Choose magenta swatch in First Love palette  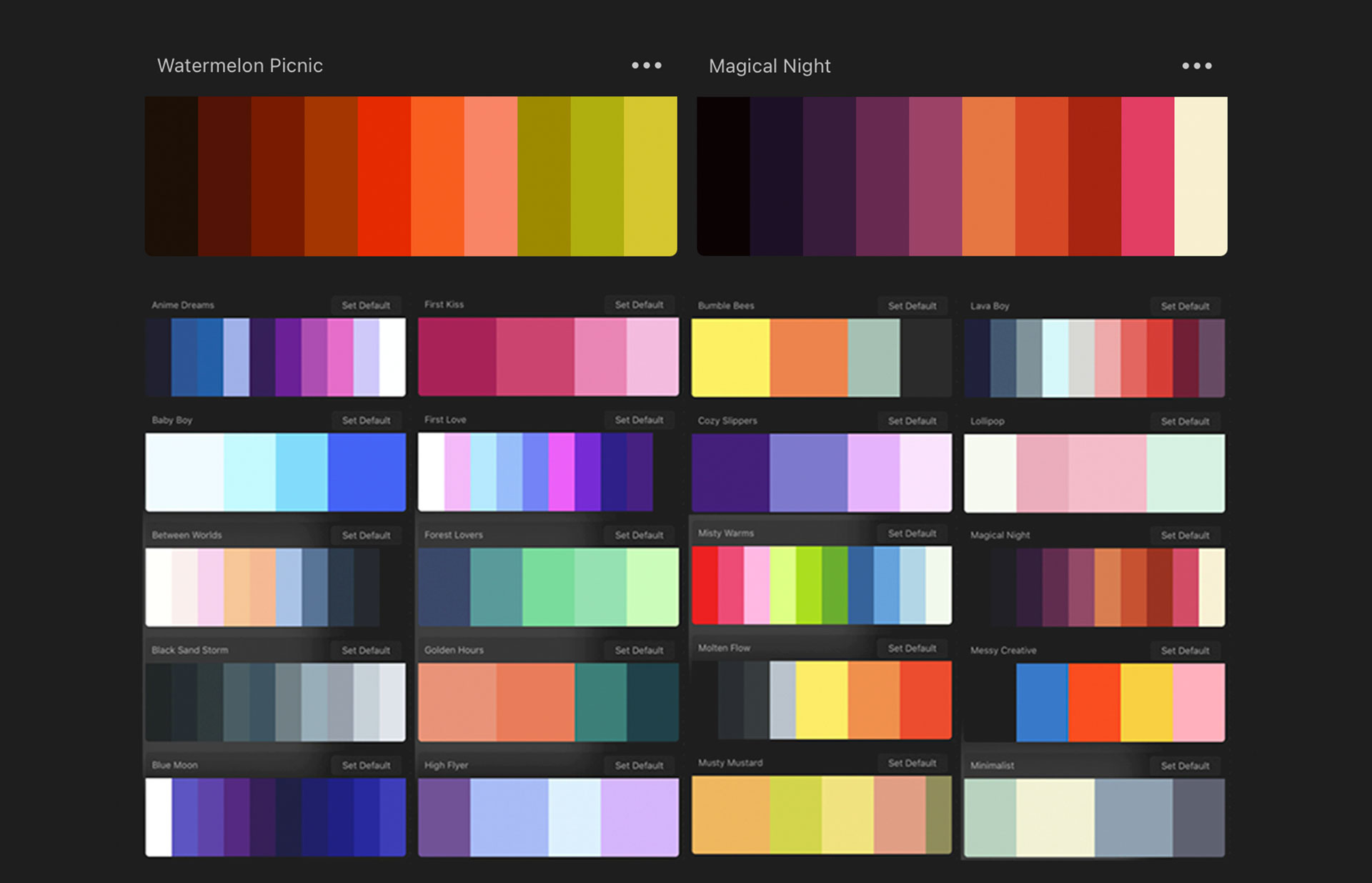pos(561,472)
